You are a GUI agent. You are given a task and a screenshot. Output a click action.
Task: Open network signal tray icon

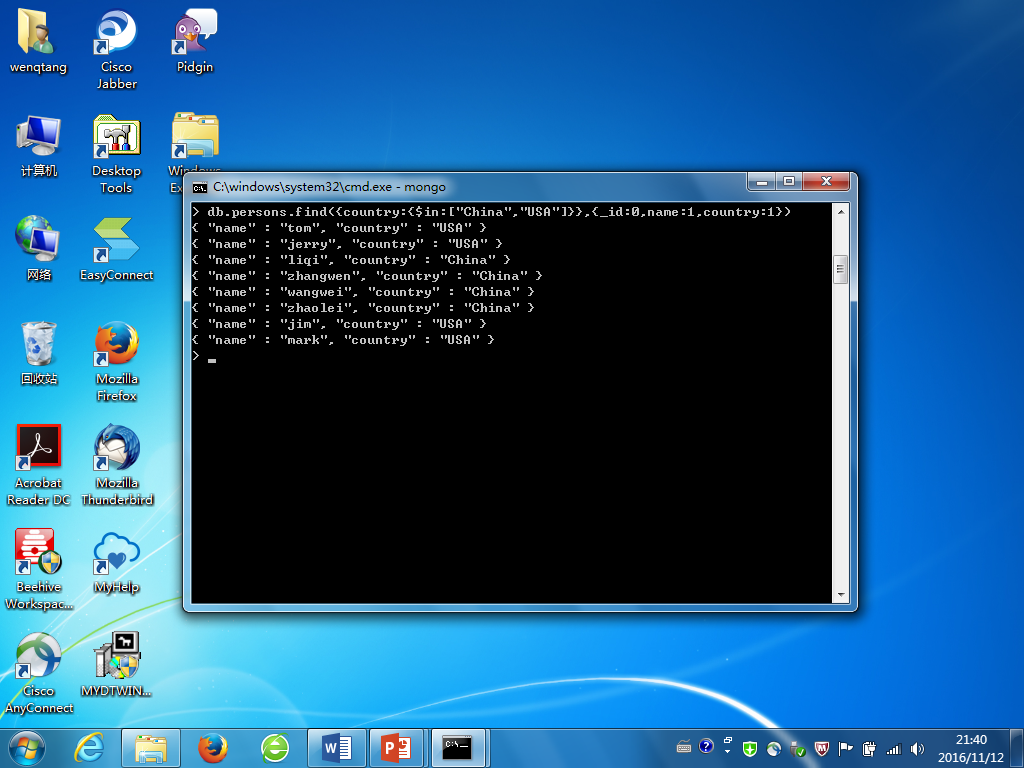pyautogui.click(x=893, y=749)
